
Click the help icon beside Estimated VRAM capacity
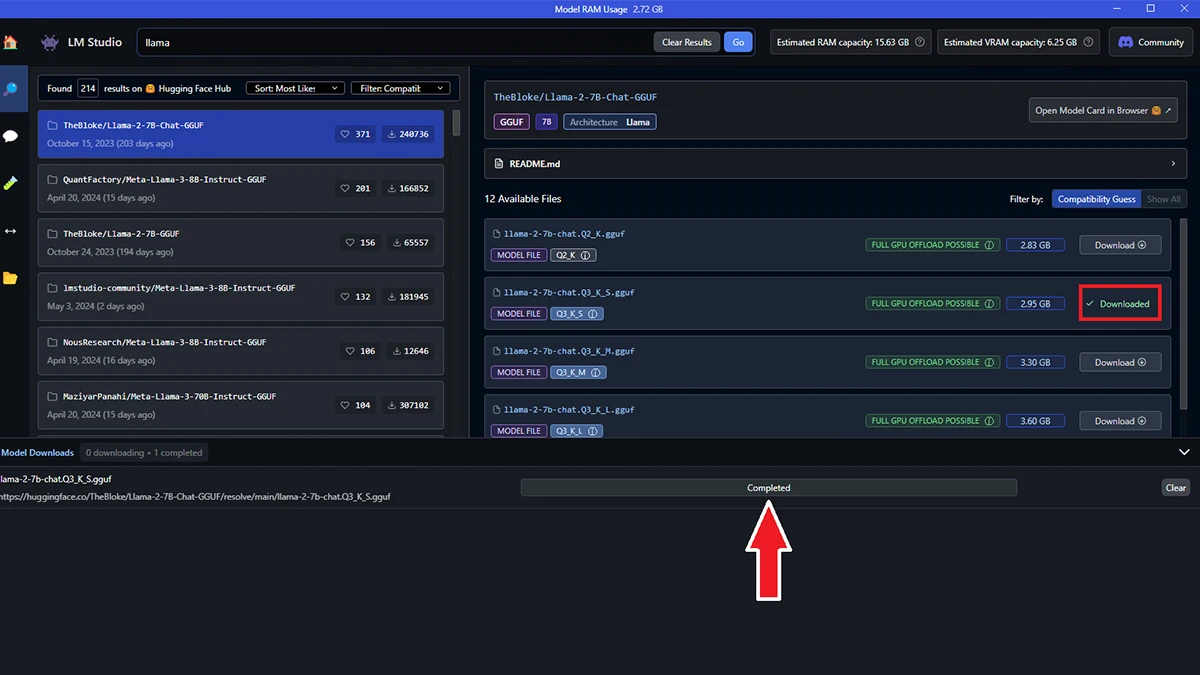tap(1089, 43)
